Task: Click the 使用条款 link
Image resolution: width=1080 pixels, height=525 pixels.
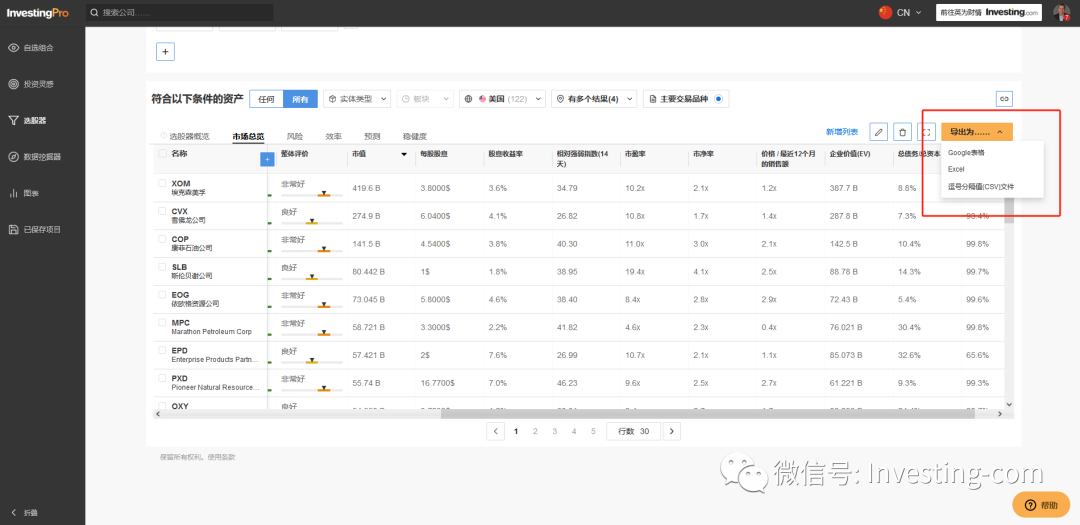Action: point(222,457)
